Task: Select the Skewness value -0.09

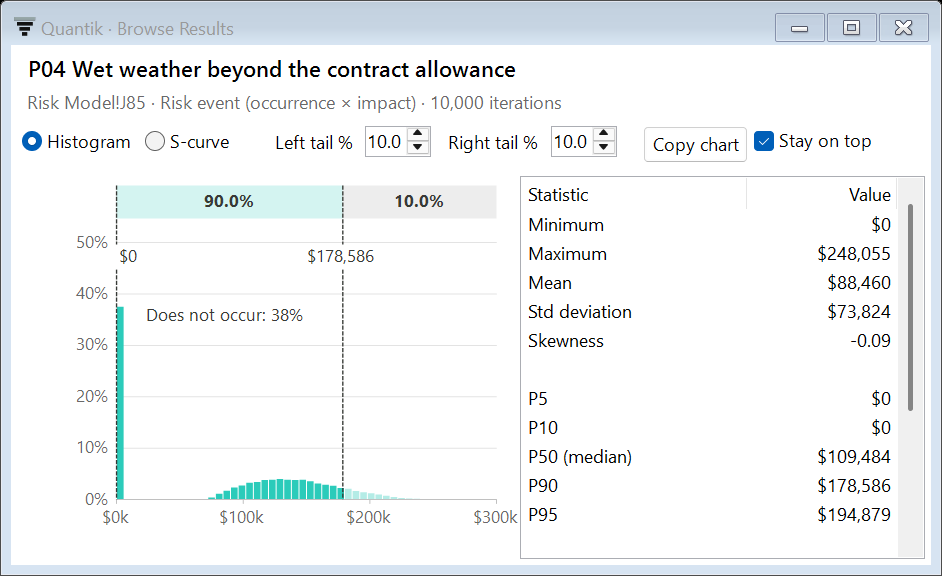Action: pyautogui.click(x=870, y=341)
